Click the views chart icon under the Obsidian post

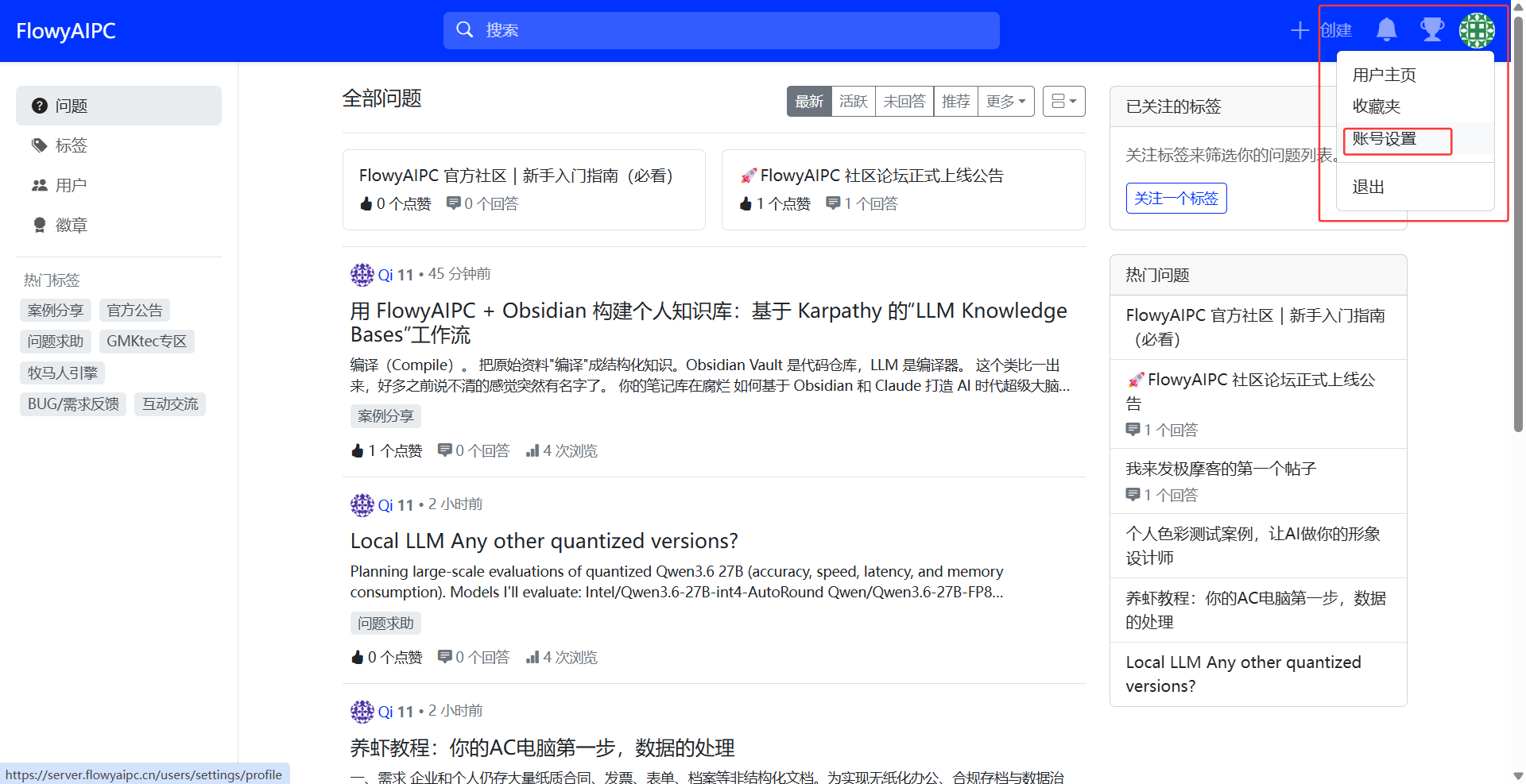point(533,451)
